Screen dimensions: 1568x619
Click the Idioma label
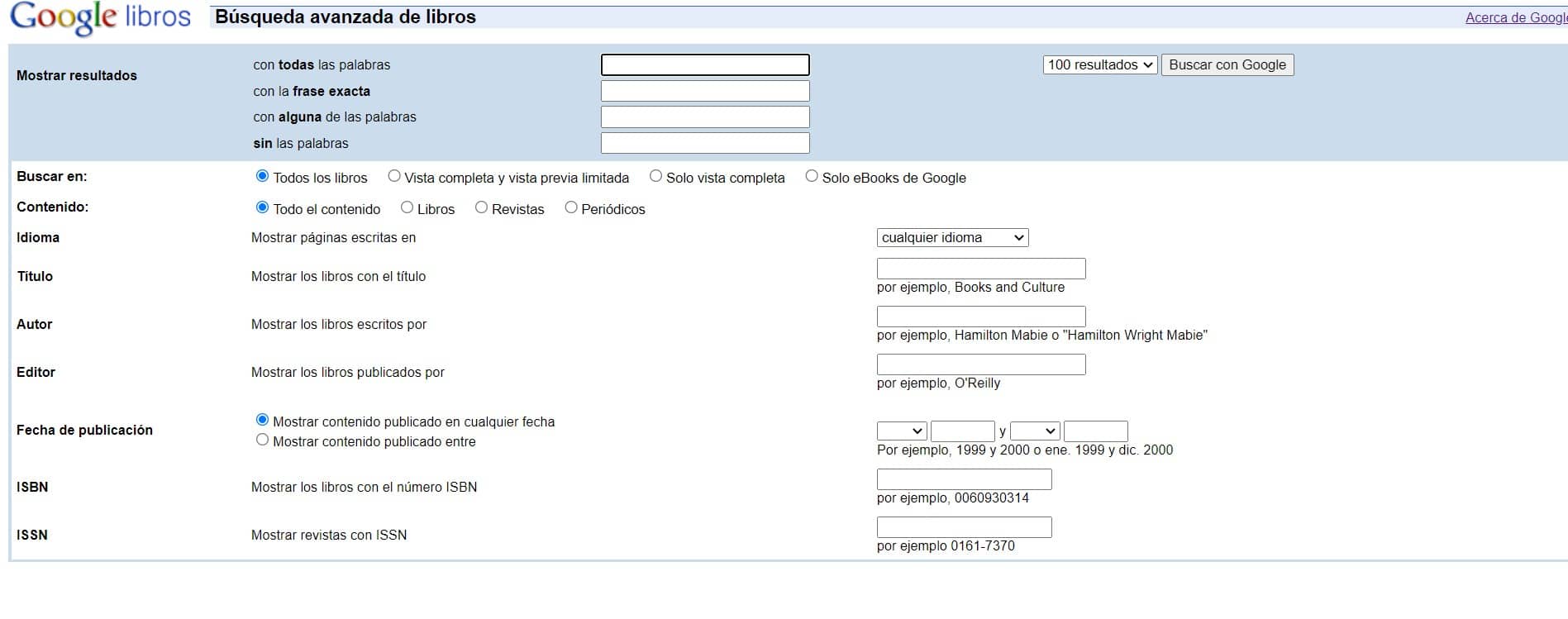38,237
